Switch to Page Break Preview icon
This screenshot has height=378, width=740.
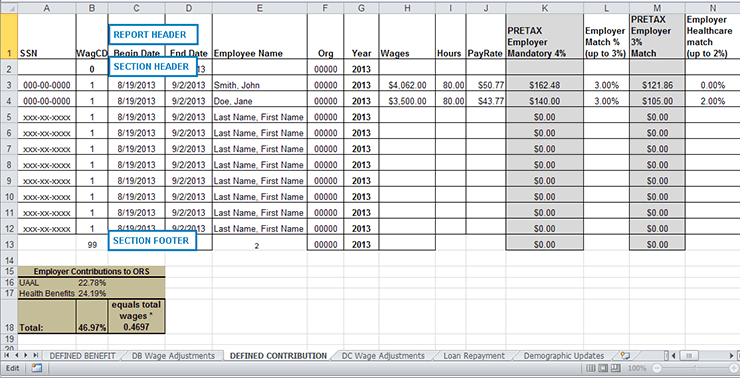[616, 368]
